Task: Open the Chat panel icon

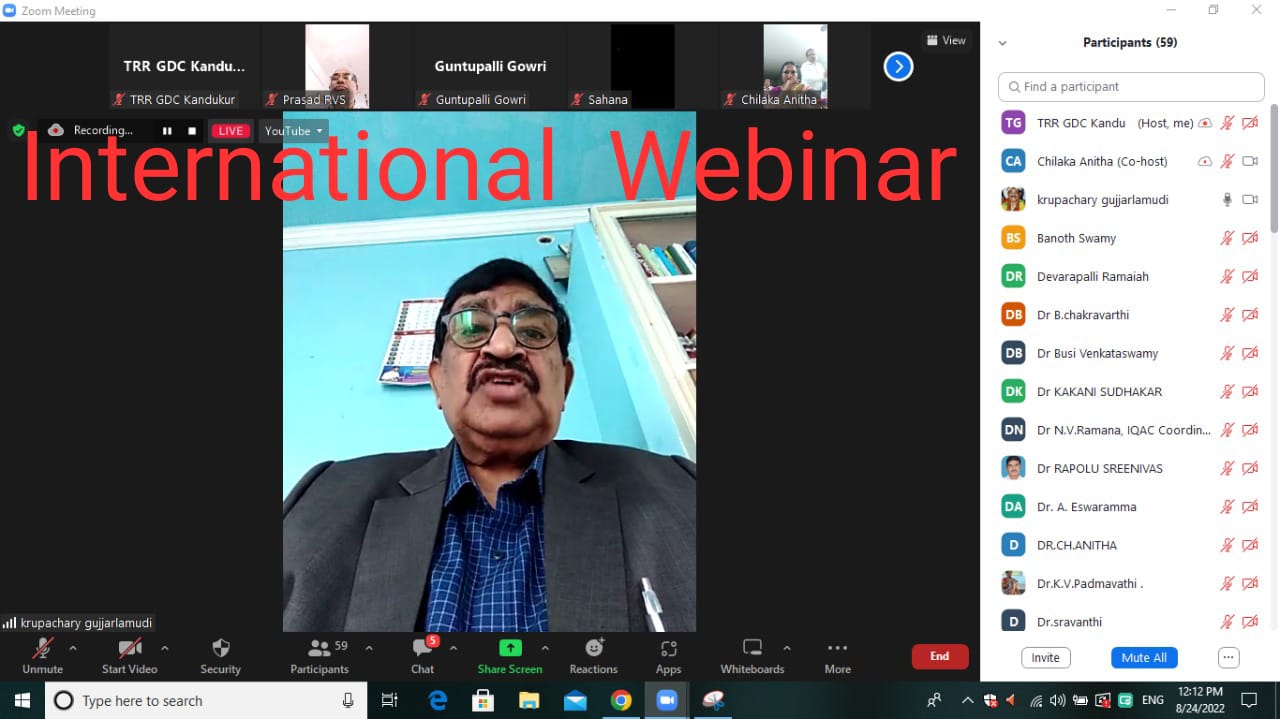Action: (423, 649)
